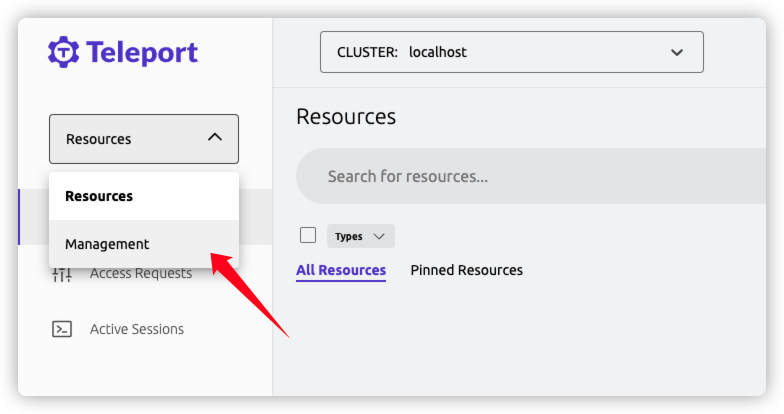
Task: Focus the Search for resources field
Action: (x=531, y=176)
